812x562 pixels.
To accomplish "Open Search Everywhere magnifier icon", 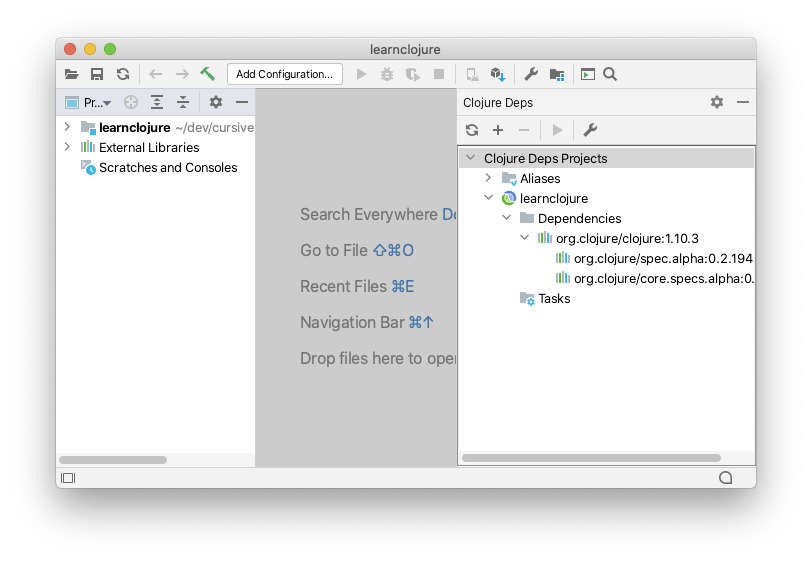I will [610, 74].
